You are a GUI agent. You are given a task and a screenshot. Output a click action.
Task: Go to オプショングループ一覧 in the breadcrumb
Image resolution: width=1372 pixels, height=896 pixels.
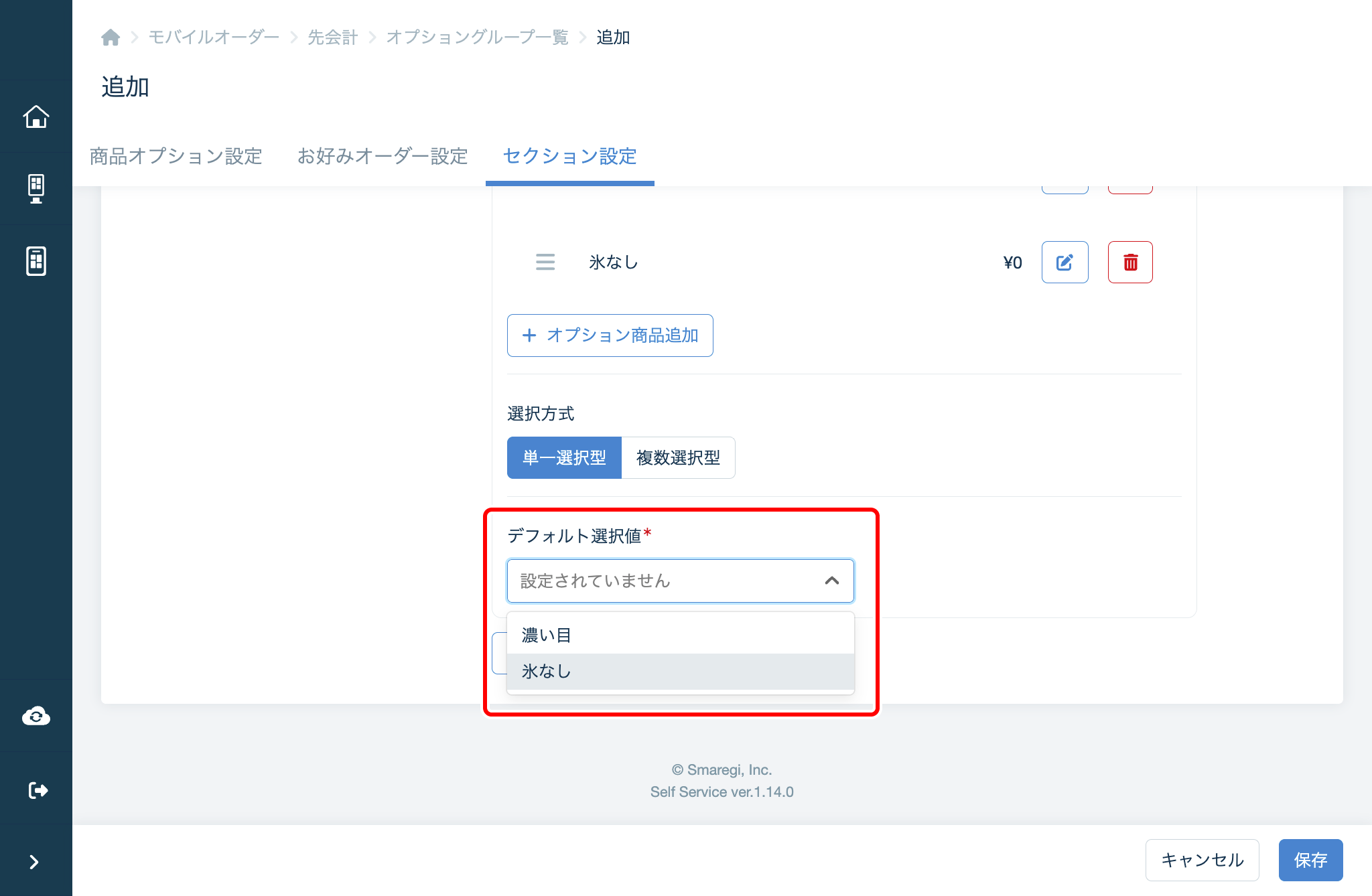point(477,38)
